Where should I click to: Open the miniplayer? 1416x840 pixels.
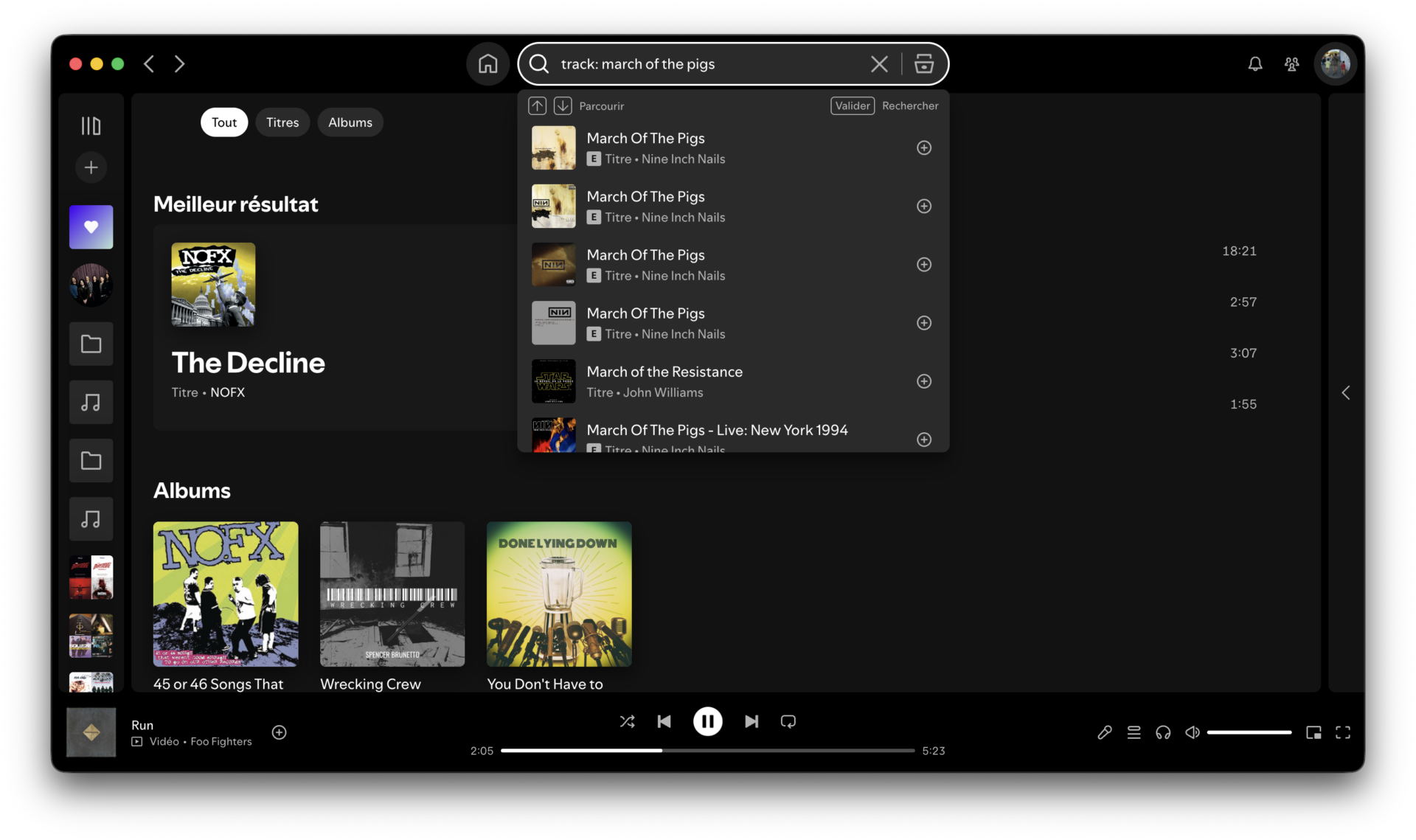pos(1313,733)
